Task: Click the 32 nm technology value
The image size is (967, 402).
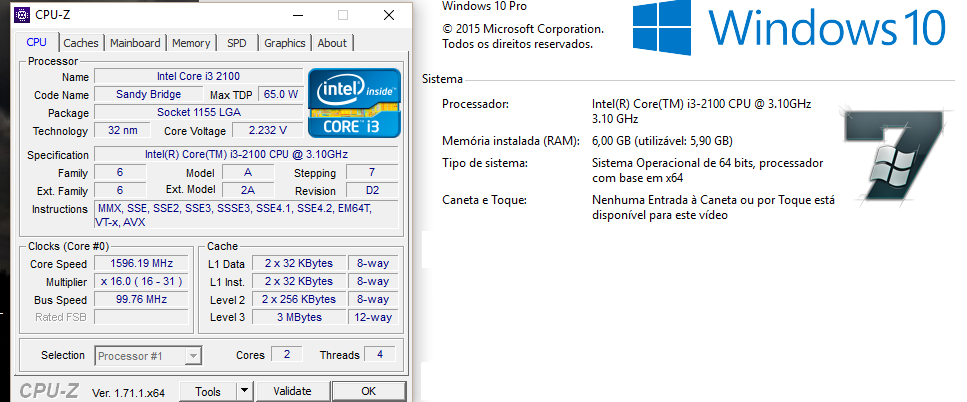Action: coord(122,130)
